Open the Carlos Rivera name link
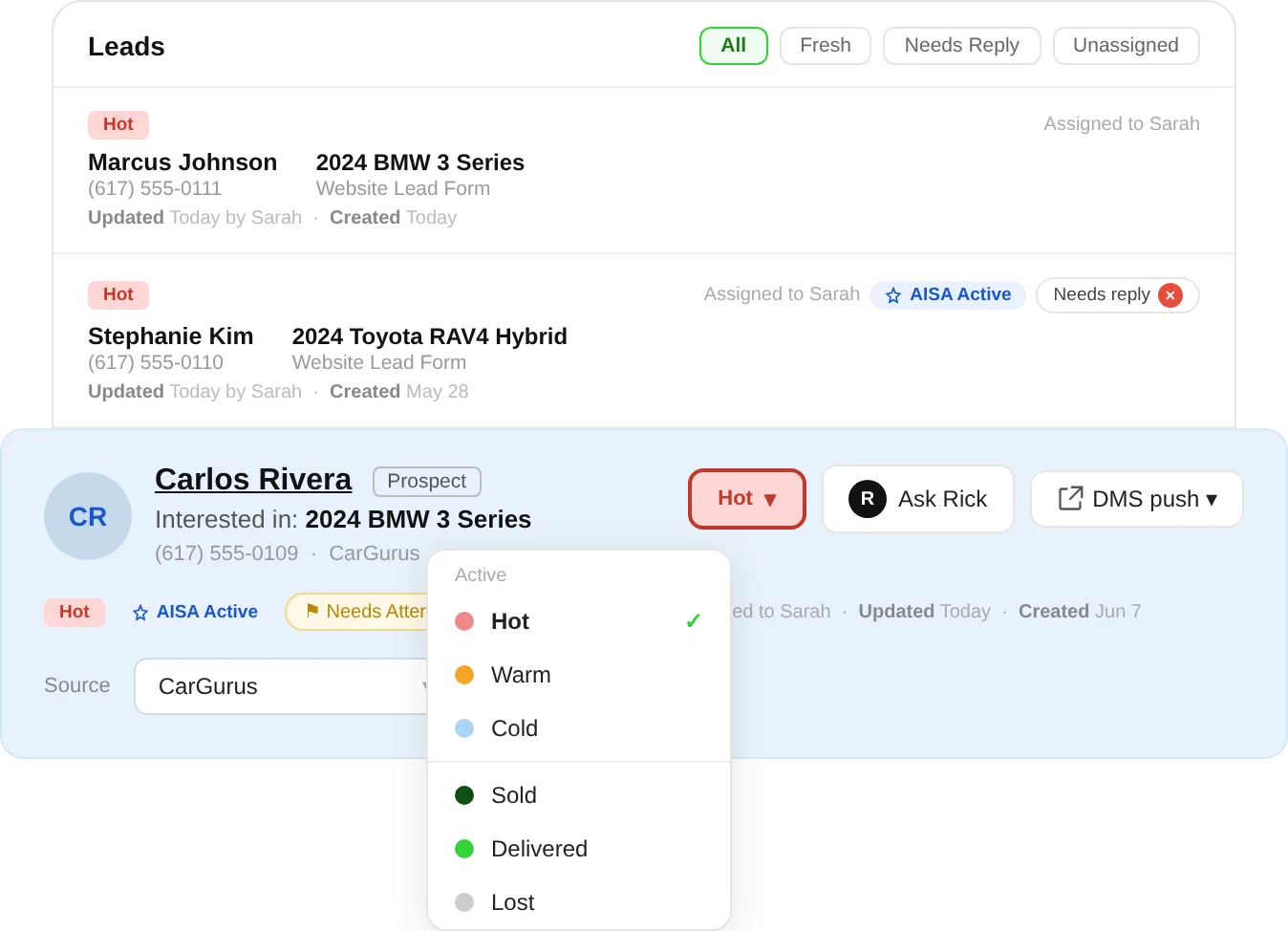 [x=253, y=479]
